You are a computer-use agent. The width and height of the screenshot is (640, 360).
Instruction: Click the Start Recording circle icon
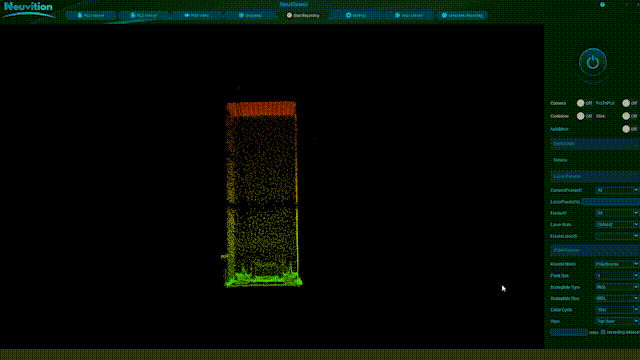tap(289, 15)
